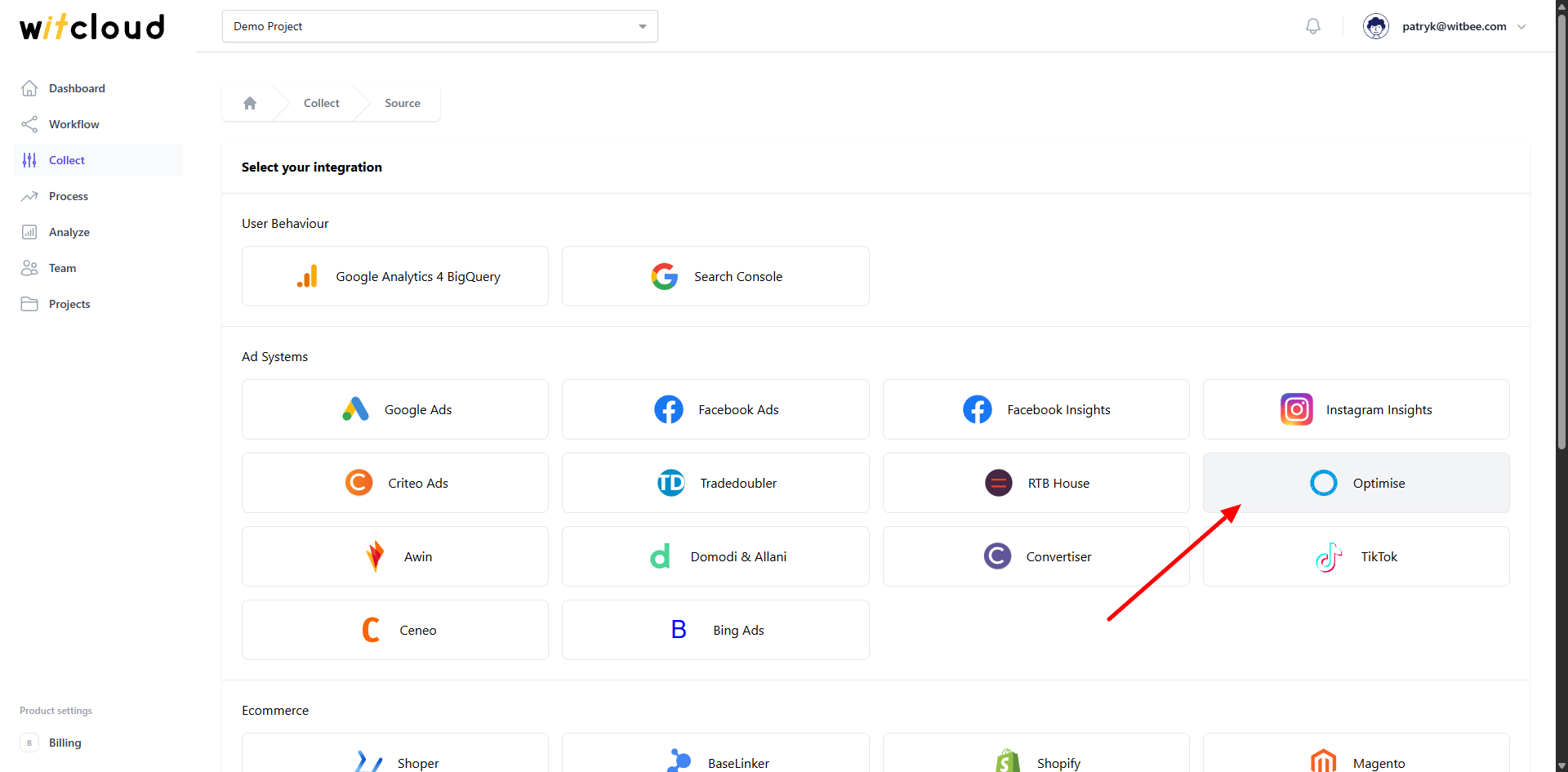1568x772 pixels.
Task: Click the Tradedoubler TD logo
Action: click(671, 483)
